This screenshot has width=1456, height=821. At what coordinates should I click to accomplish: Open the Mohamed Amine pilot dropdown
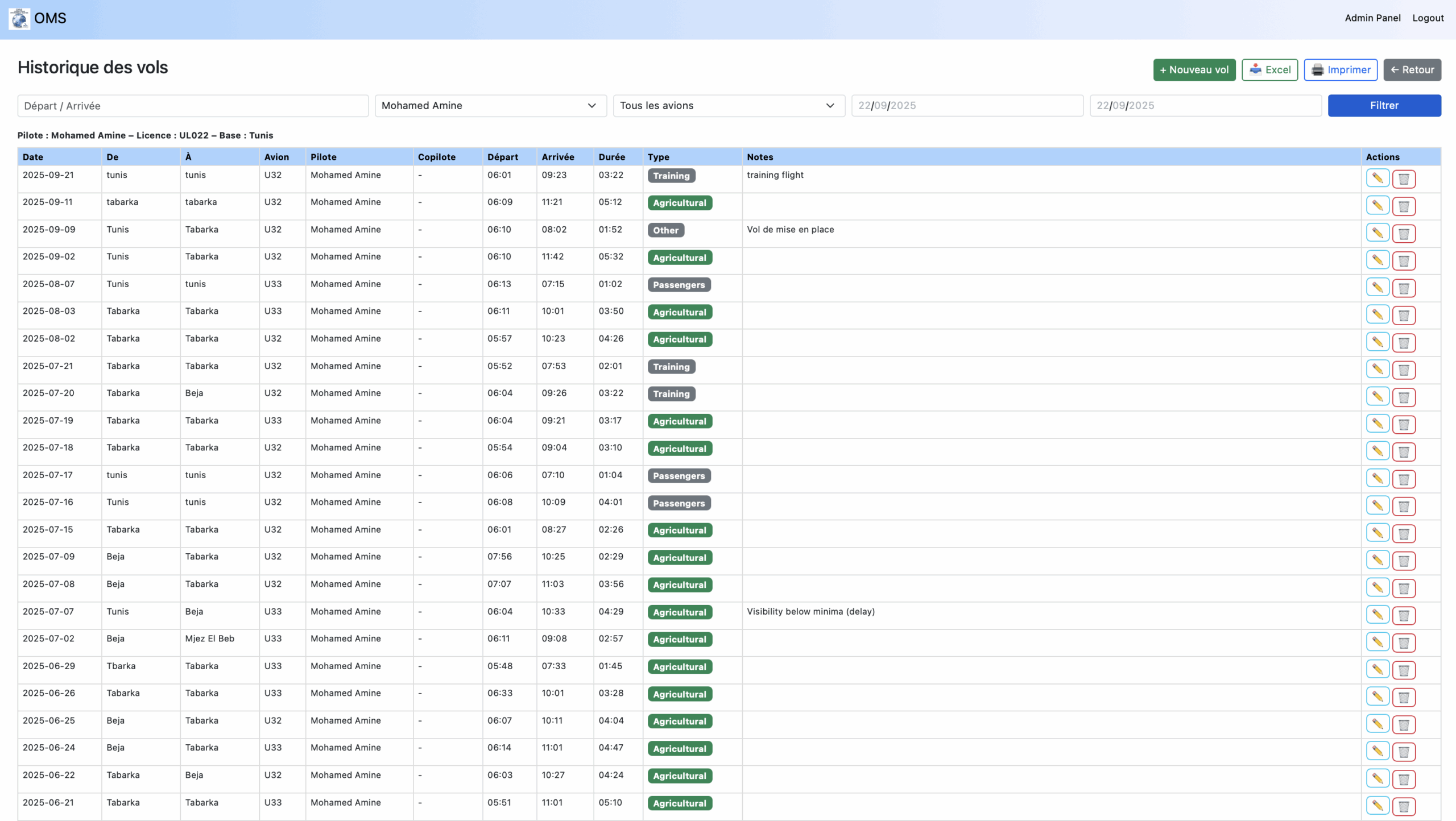click(x=490, y=106)
